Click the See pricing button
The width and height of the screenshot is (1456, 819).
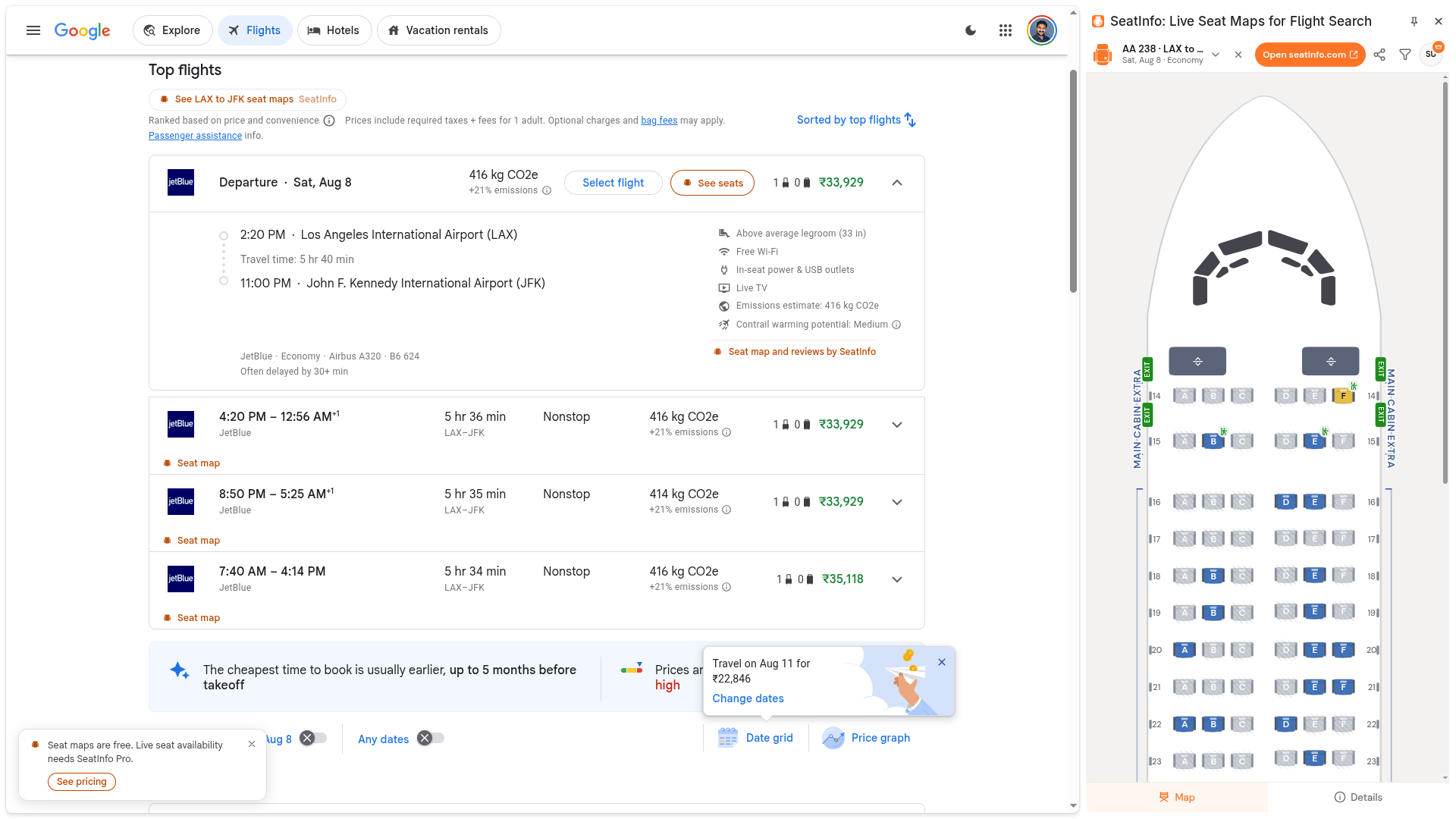(82, 782)
